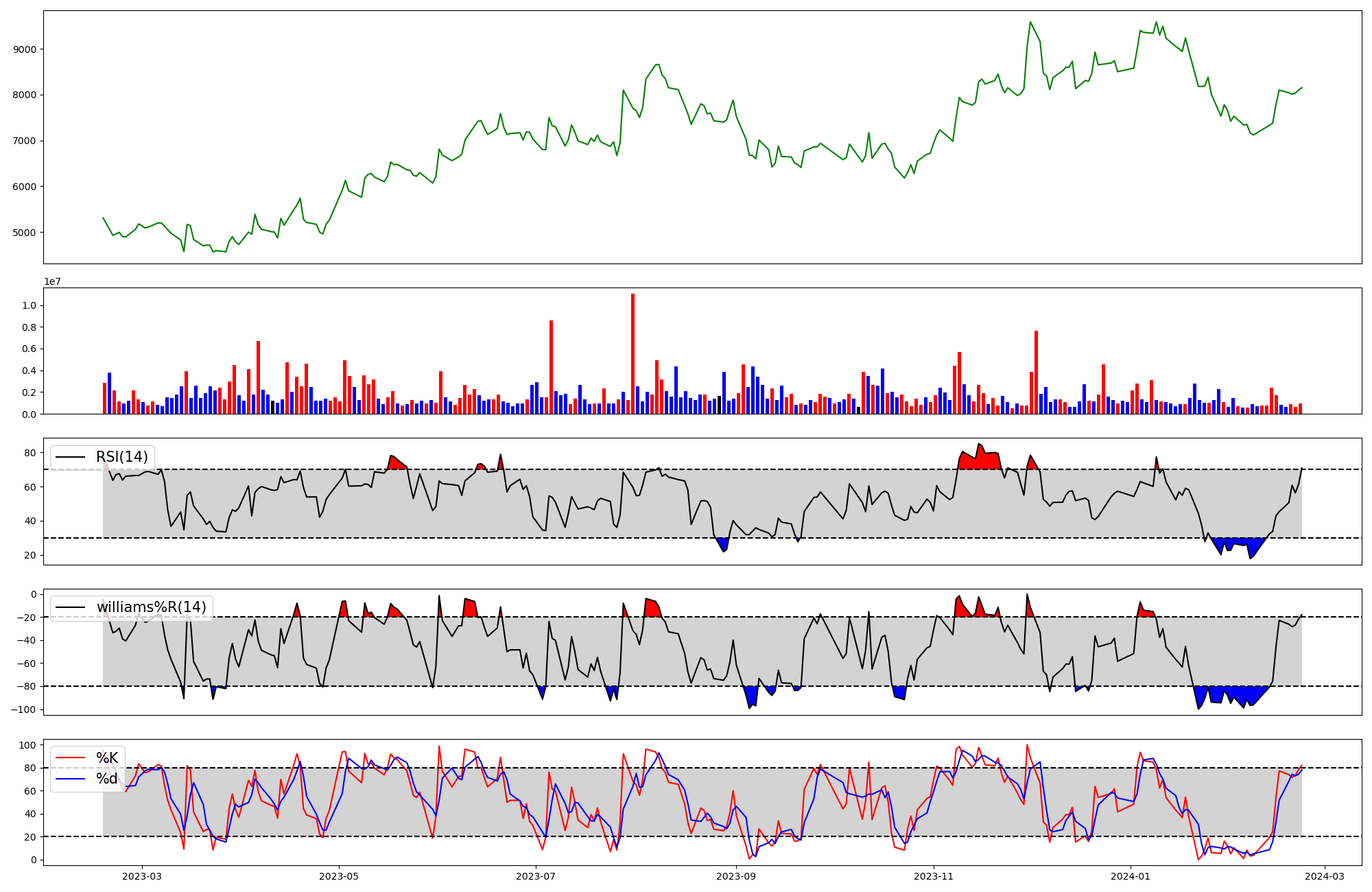The image size is (1372, 892).
Task: Click the RSI(14) legend label
Action: pos(121,457)
